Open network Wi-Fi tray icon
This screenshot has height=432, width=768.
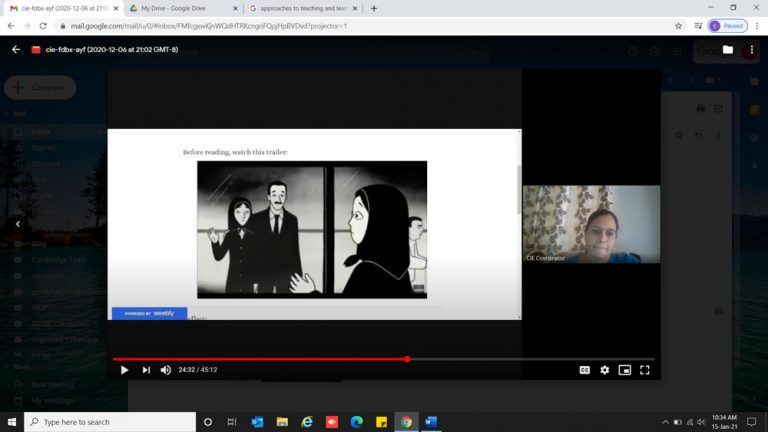(689, 422)
